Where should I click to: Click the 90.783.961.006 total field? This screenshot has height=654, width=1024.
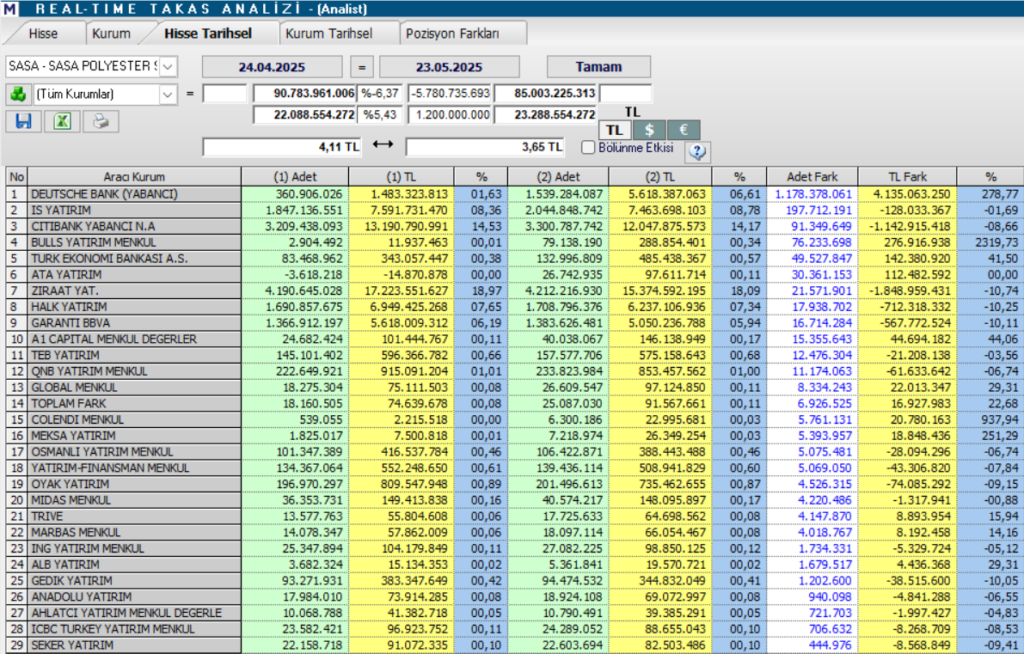click(304, 93)
